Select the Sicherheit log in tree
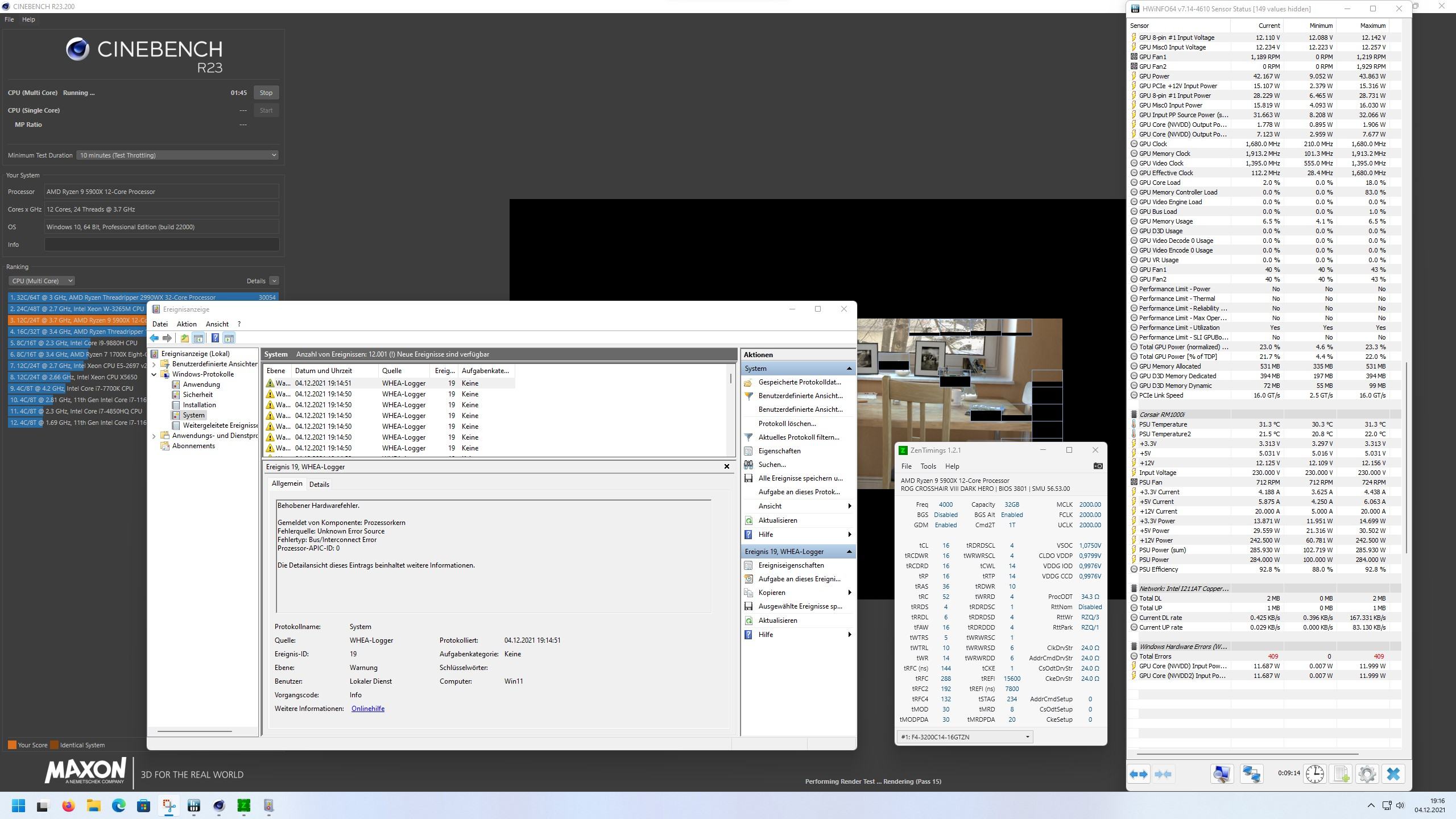1456x819 pixels. 197,395
